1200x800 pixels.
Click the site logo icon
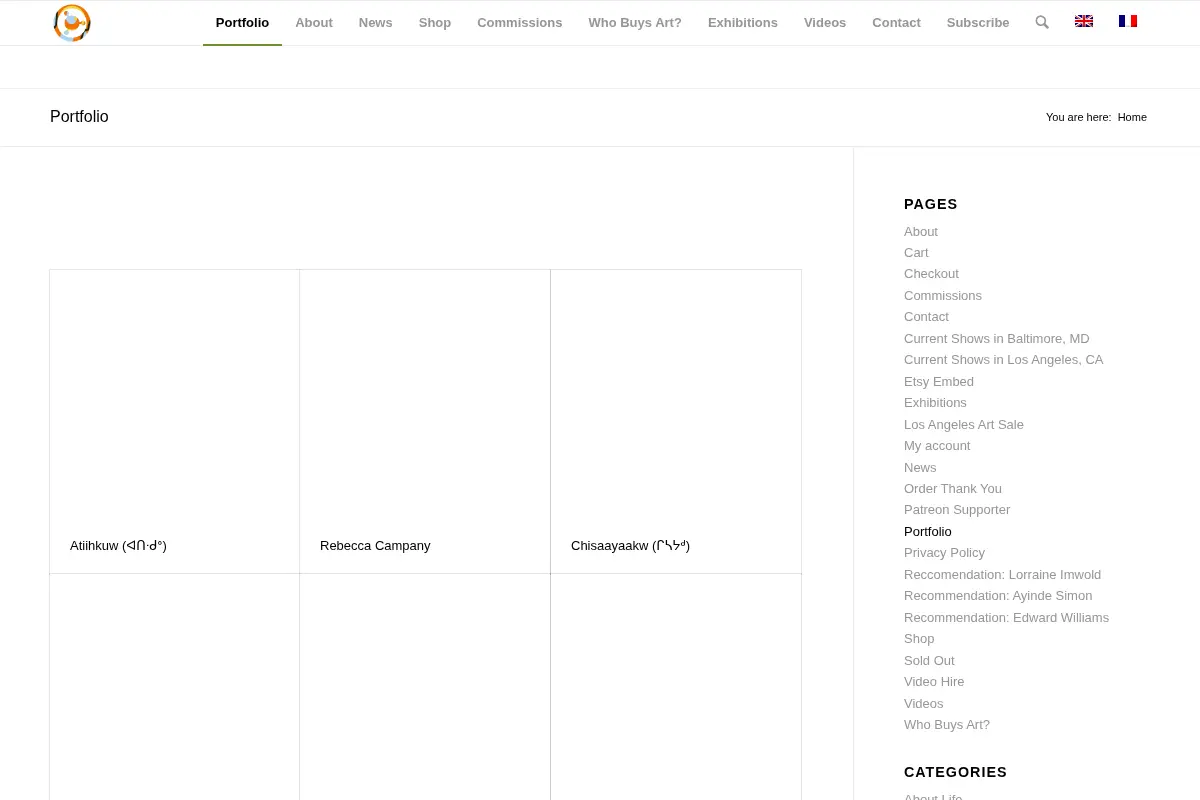coord(72,23)
